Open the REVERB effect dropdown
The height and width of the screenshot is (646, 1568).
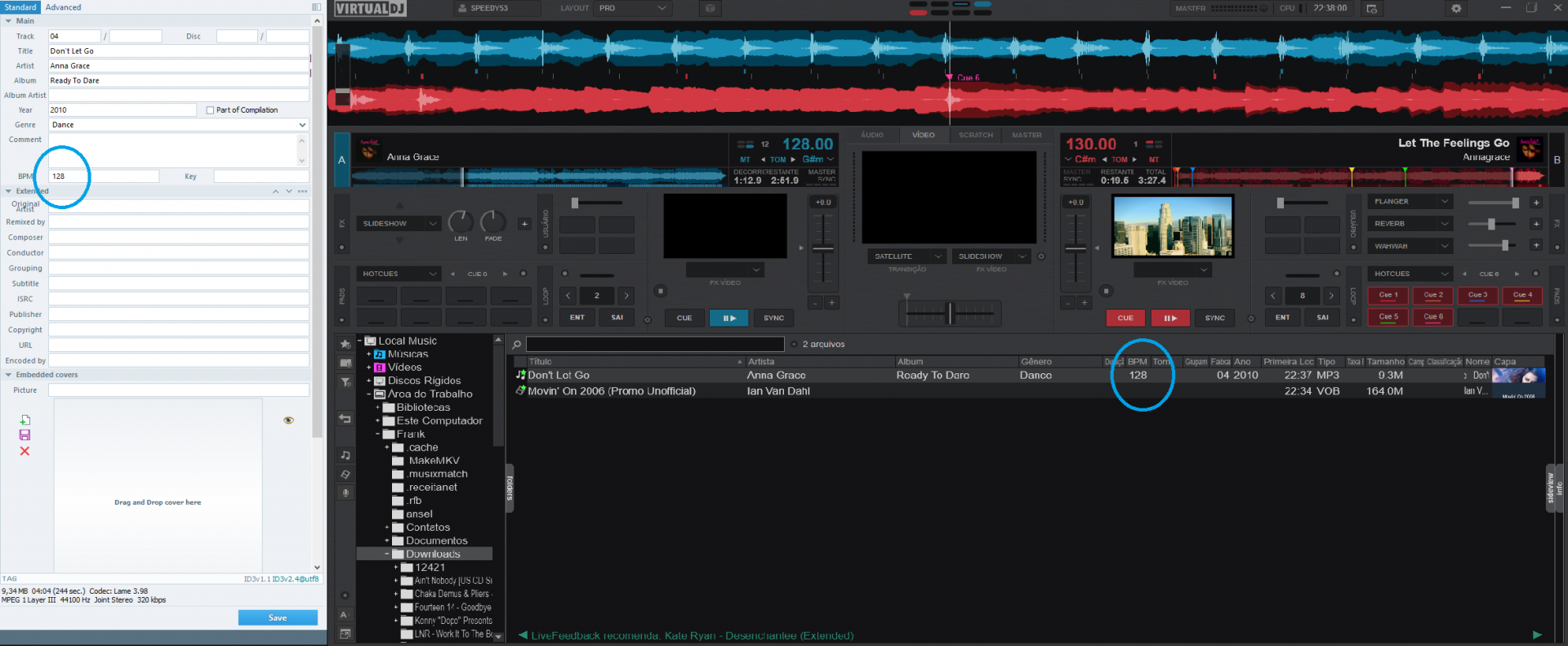click(x=1410, y=224)
